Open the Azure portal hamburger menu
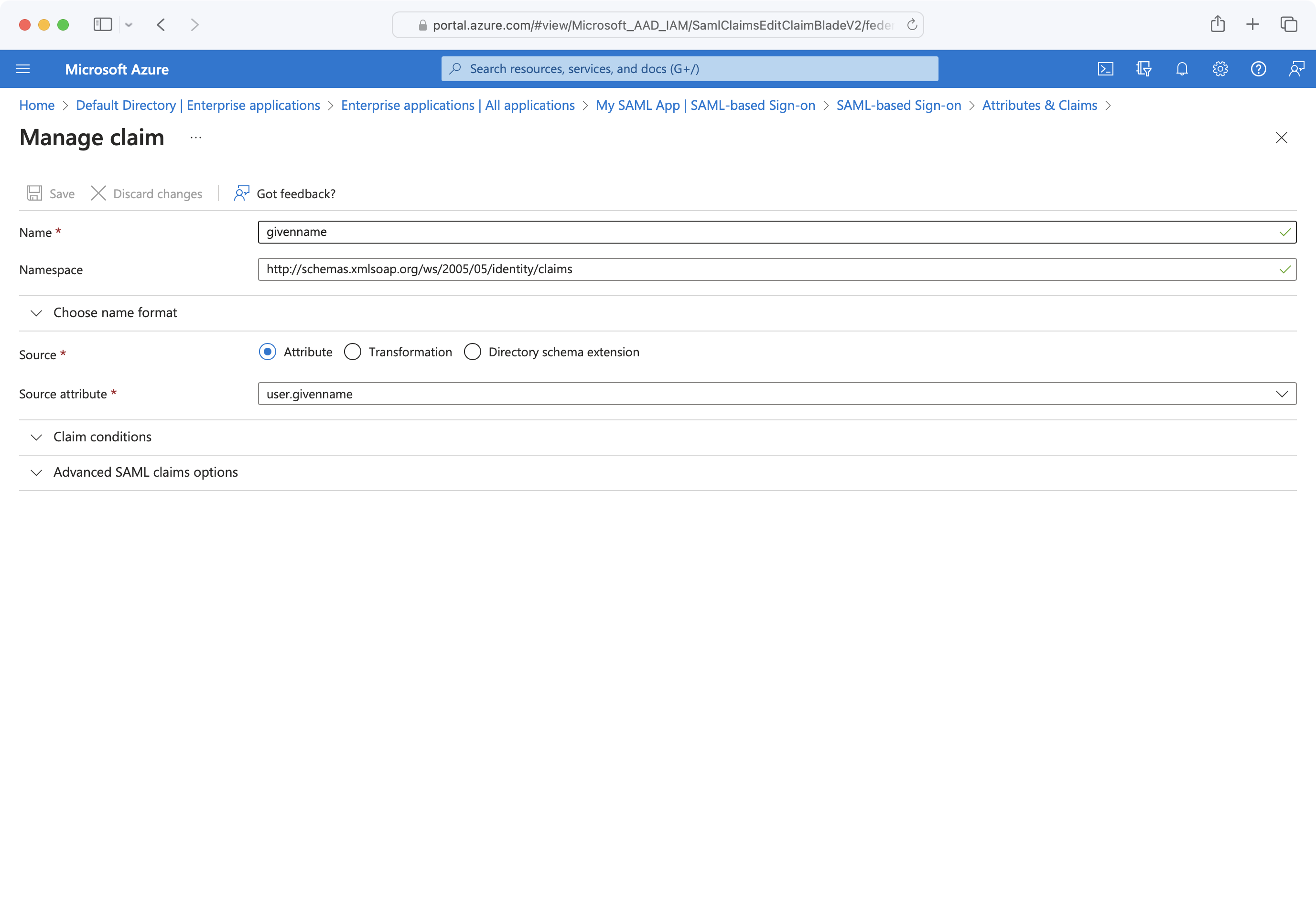The height and width of the screenshot is (898, 1316). pos(23,69)
